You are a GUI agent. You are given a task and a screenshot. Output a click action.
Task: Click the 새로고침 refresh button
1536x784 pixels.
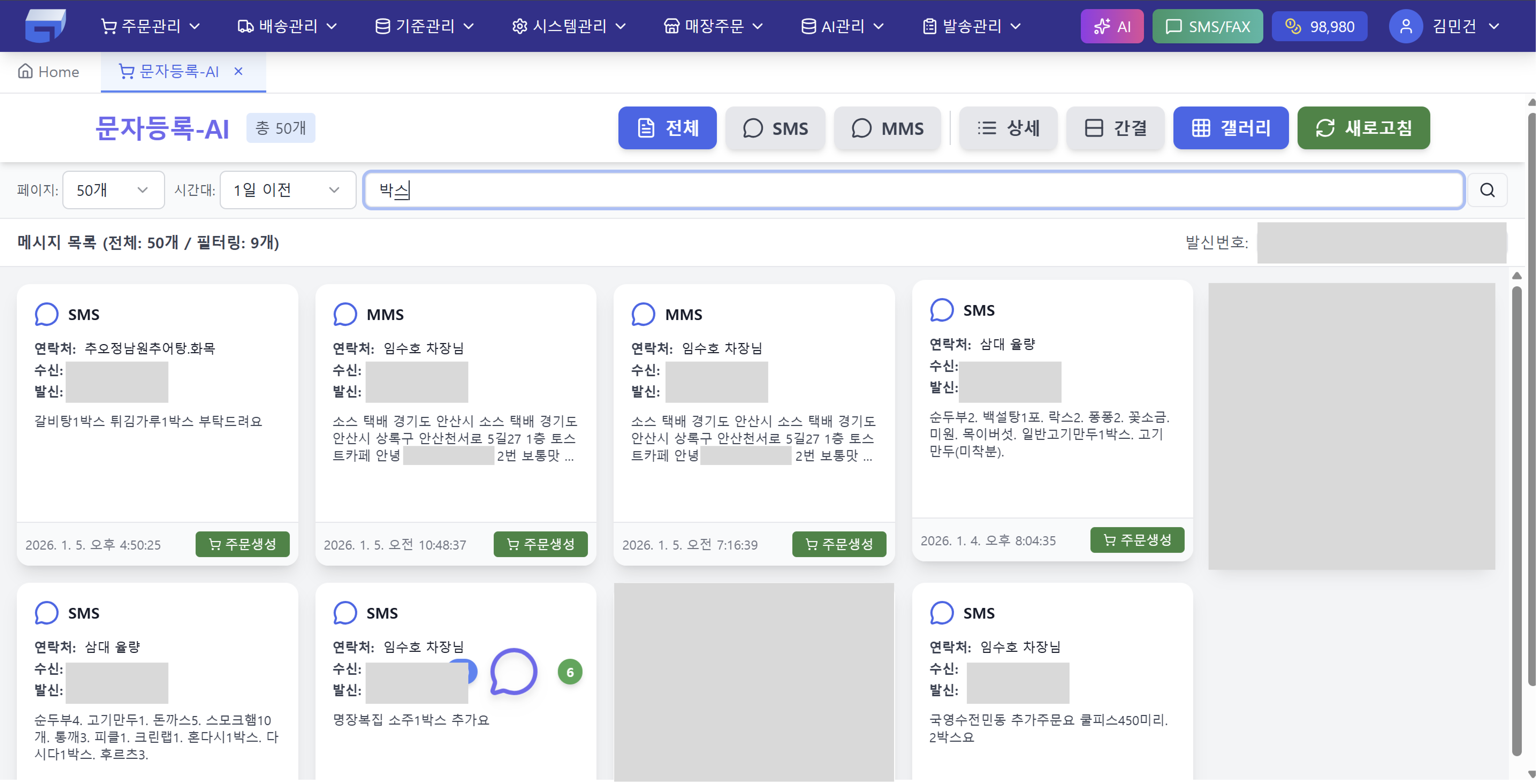coord(1363,128)
